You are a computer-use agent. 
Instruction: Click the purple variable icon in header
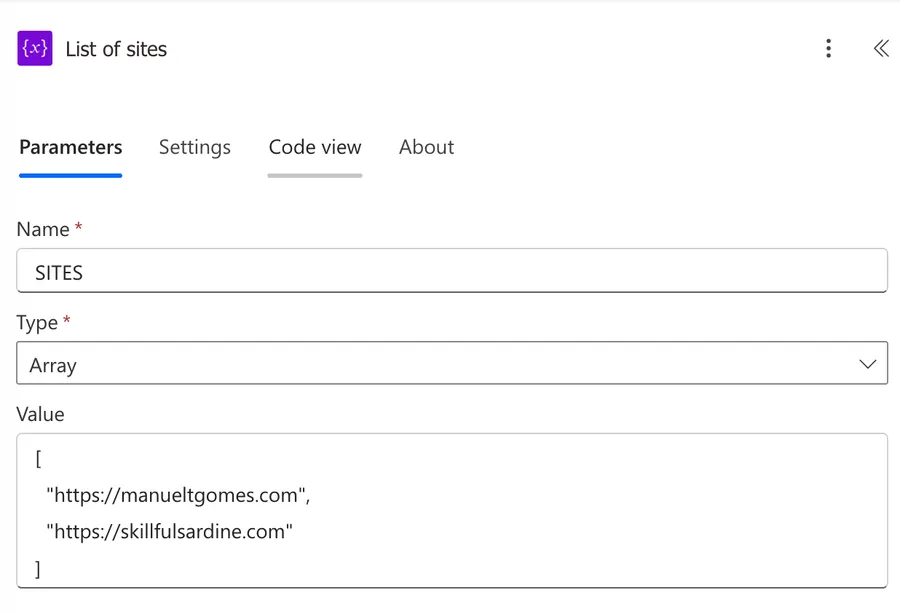point(35,49)
